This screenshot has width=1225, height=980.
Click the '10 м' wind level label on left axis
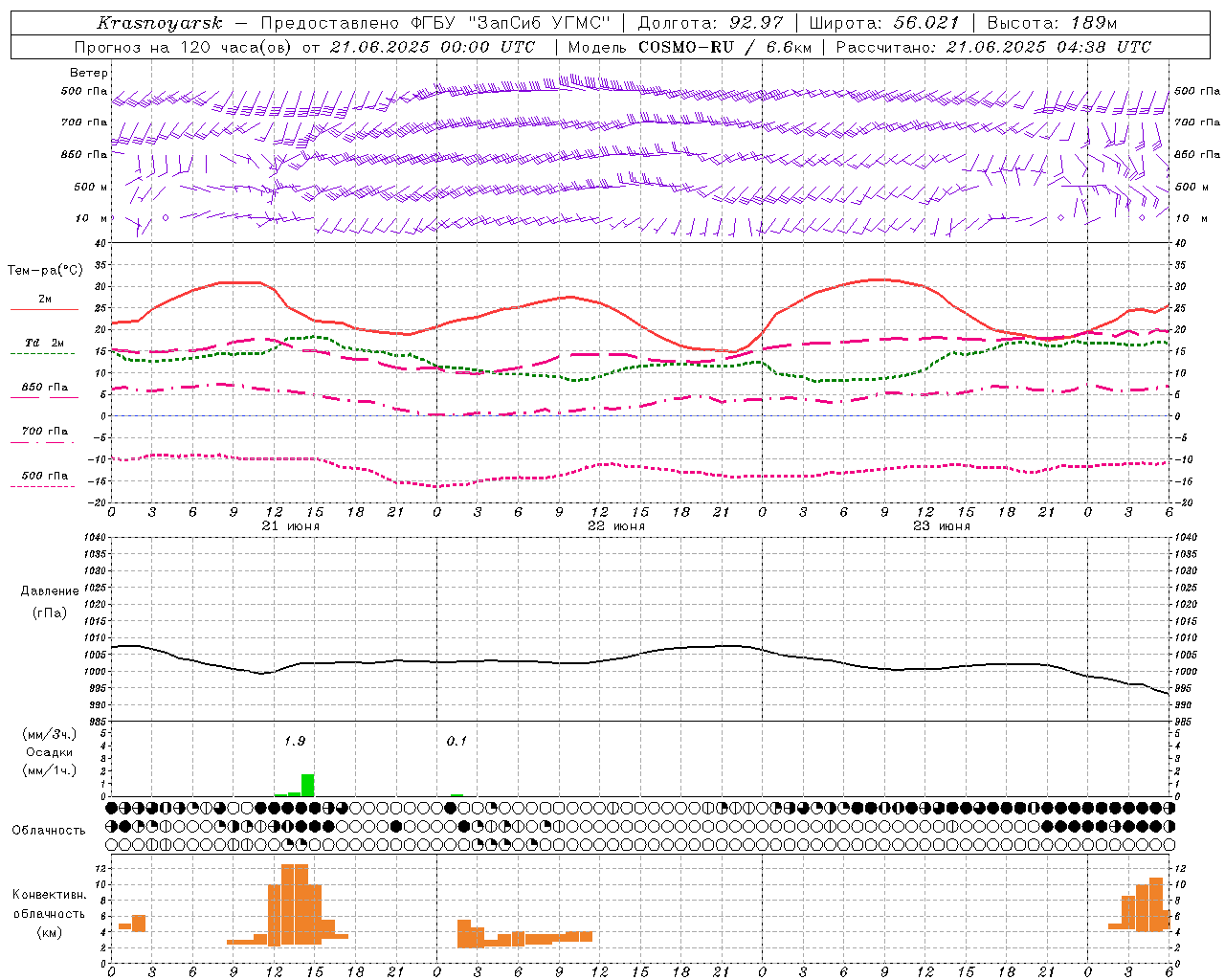point(92,218)
